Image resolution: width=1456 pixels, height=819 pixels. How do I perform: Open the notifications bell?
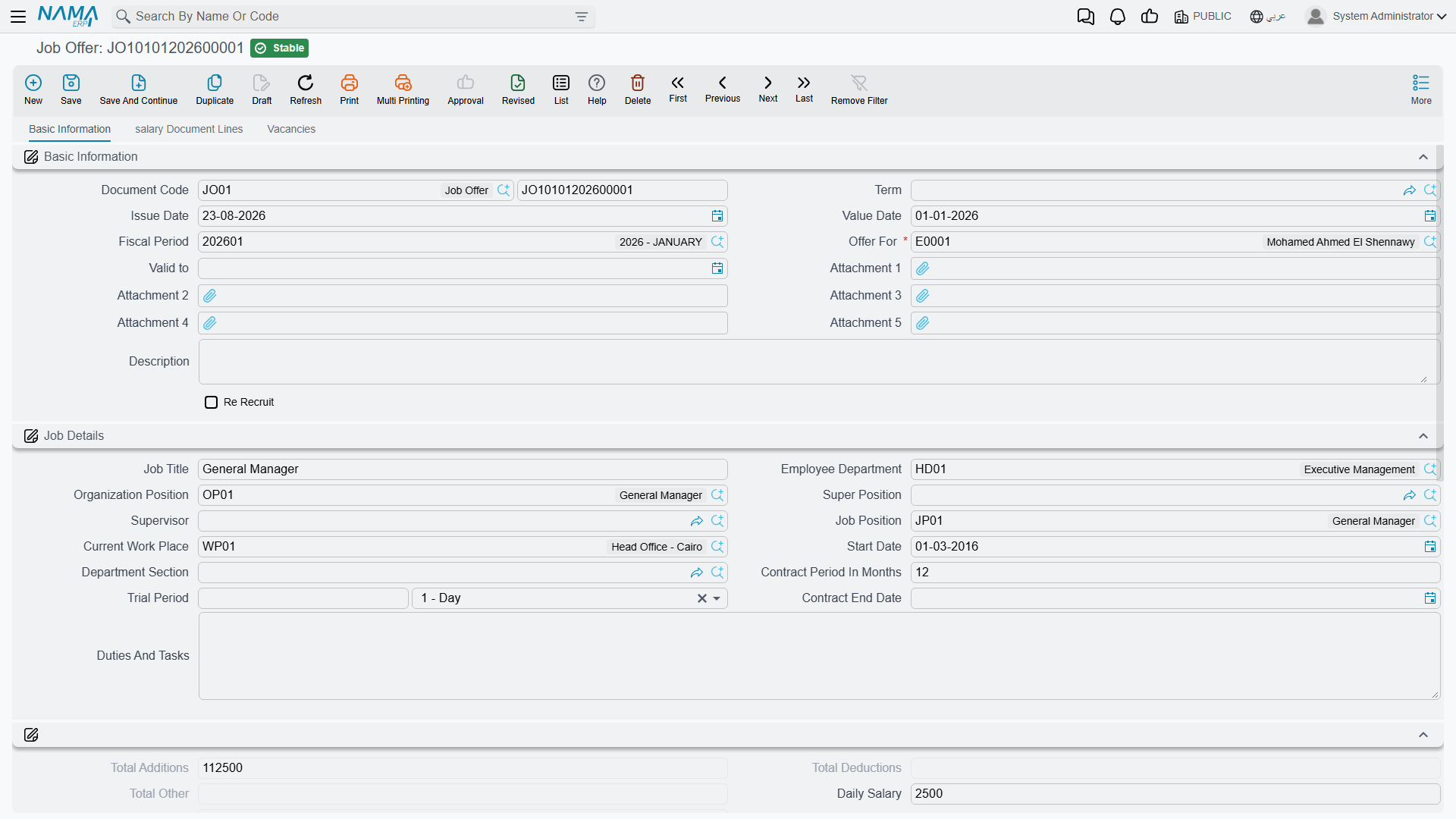1117,17
